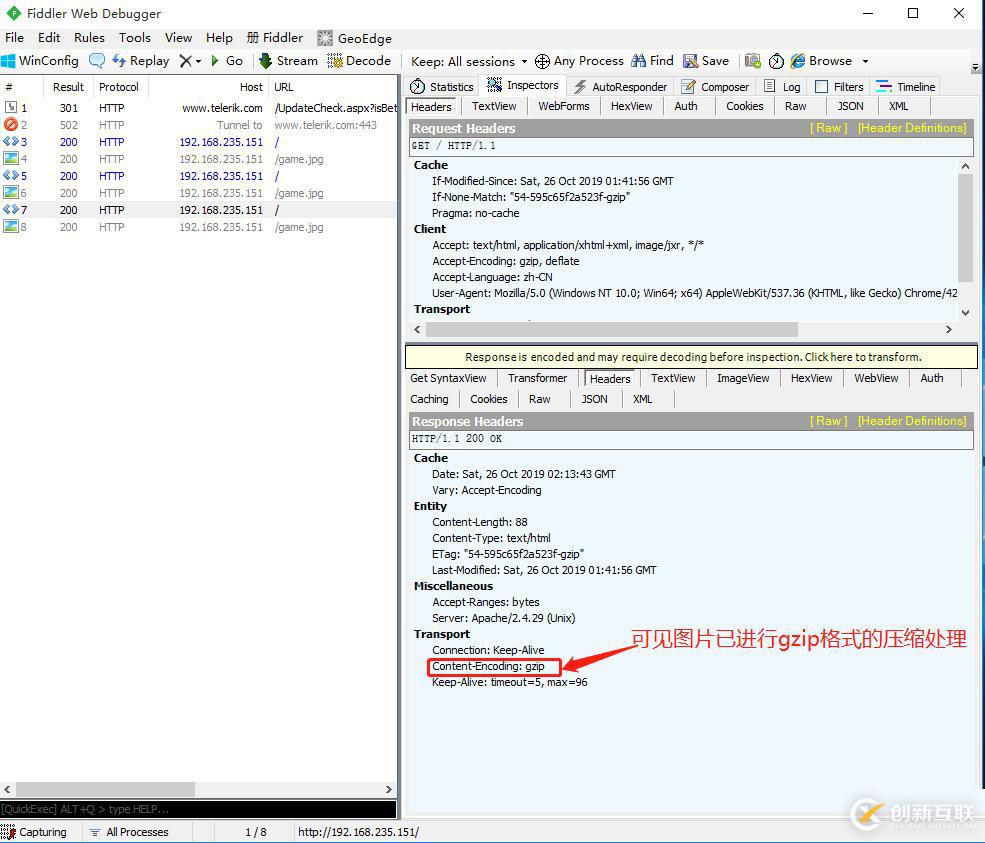The height and width of the screenshot is (843, 985).
Task: Switch to the AutoResponder tab
Action: pos(620,87)
